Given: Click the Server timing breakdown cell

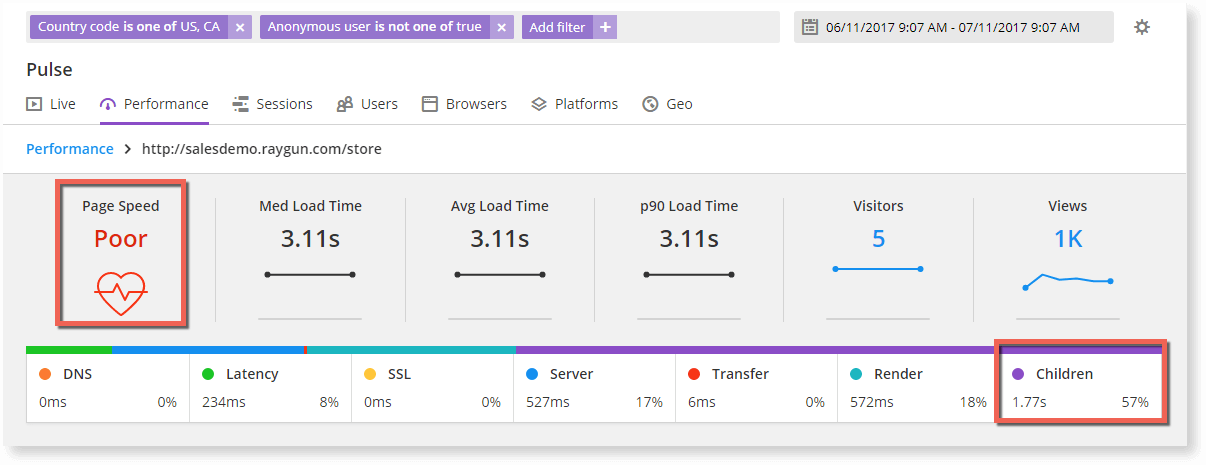Looking at the screenshot, I should pos(594,387).
